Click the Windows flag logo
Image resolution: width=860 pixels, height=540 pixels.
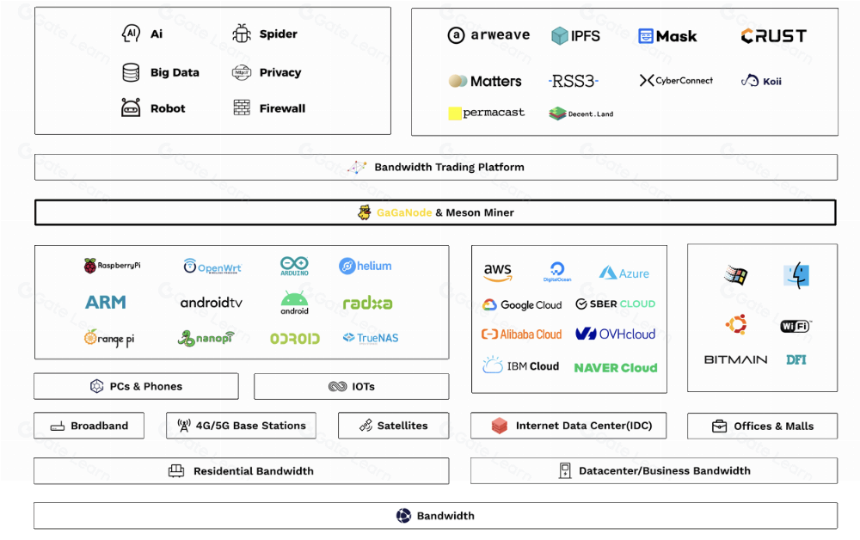[x=735, y=275]
